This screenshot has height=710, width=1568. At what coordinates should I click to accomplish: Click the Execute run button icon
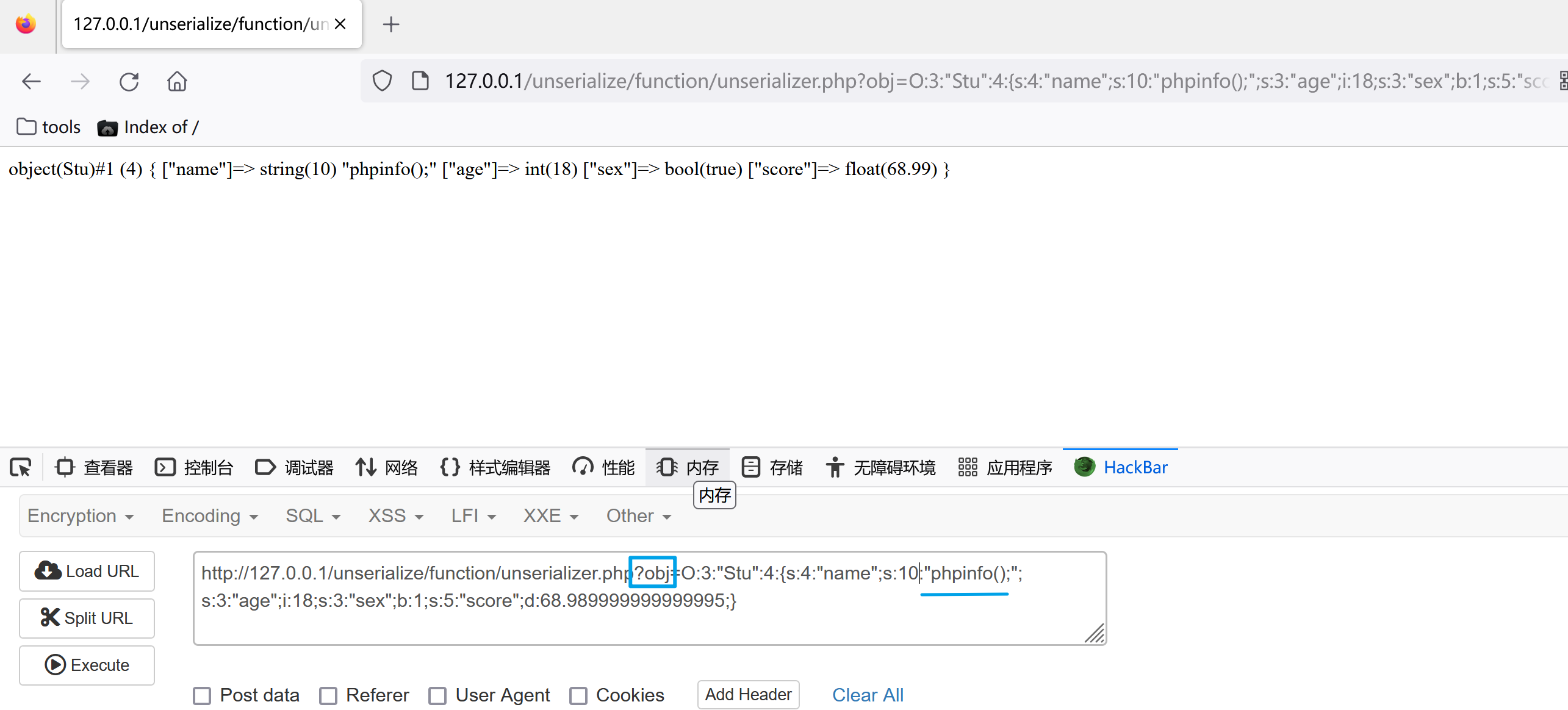pyautogui.click(x=54, y=663)
